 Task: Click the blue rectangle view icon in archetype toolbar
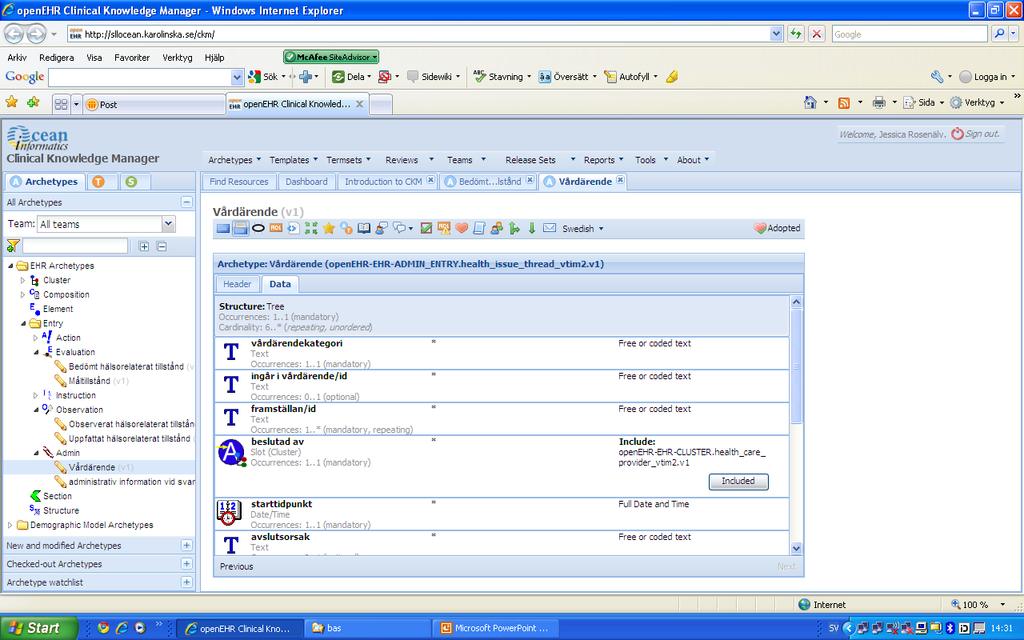click(x=223, y=228)
